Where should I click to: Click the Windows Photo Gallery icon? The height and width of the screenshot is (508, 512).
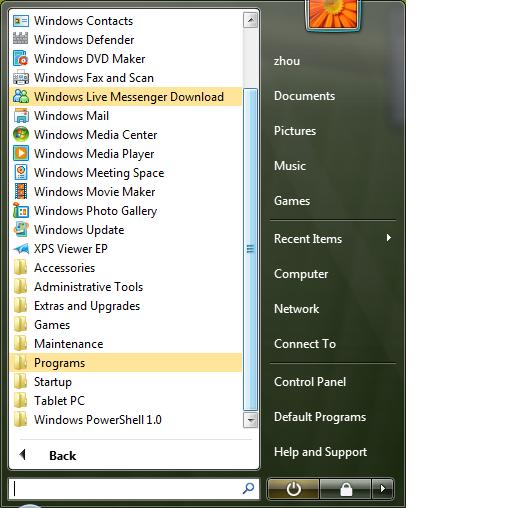(21, 210)
